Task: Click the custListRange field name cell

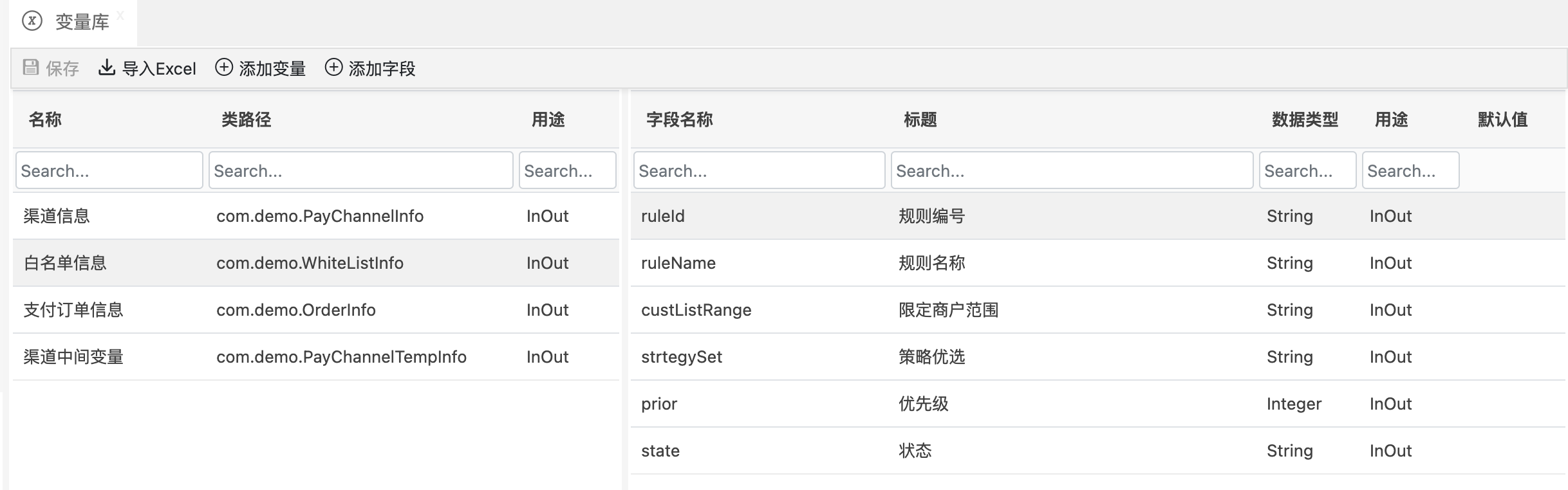Action: (696, 310)
